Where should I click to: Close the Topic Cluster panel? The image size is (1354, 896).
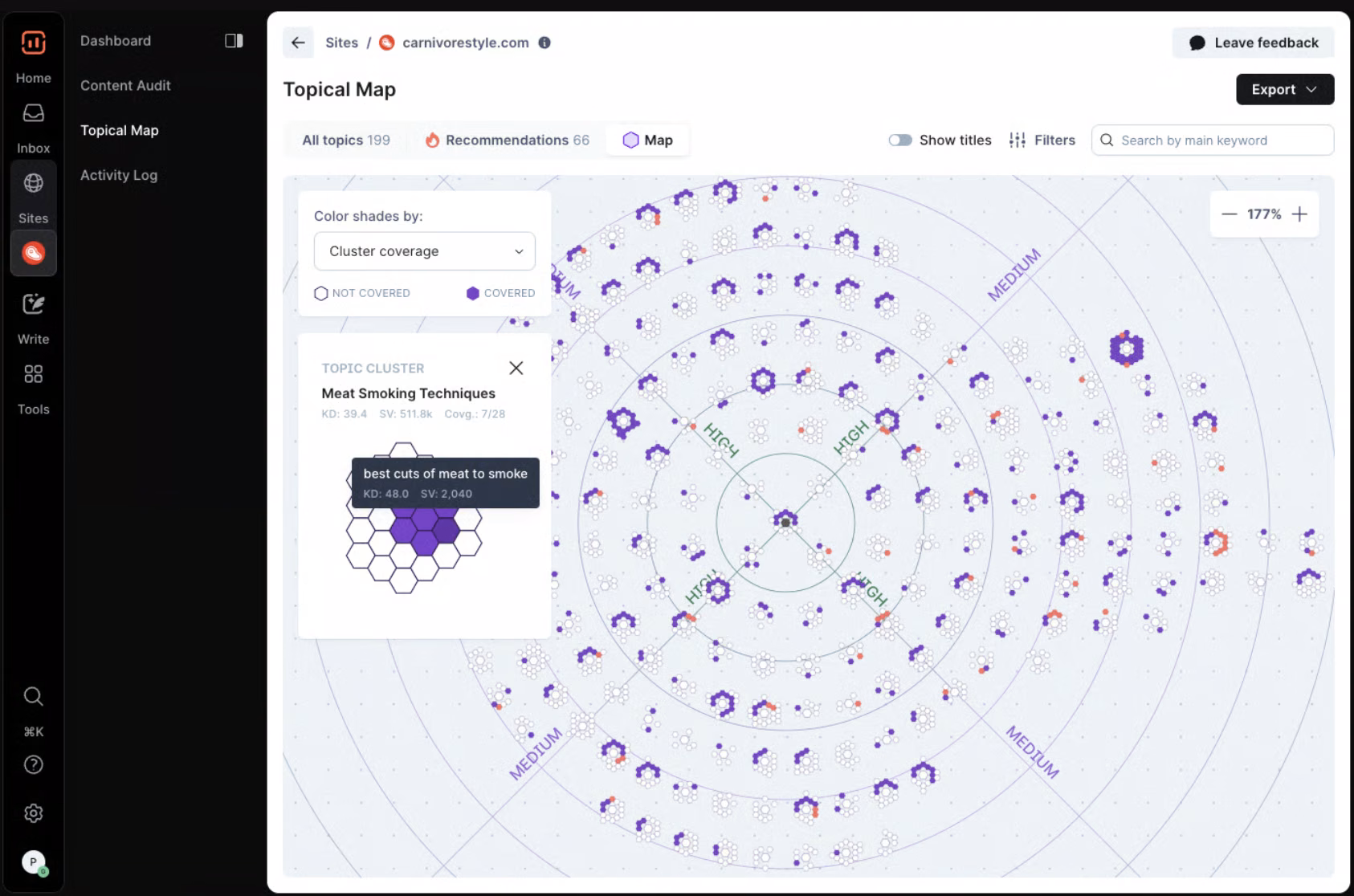pyautogui.click(x=516, y=368)
